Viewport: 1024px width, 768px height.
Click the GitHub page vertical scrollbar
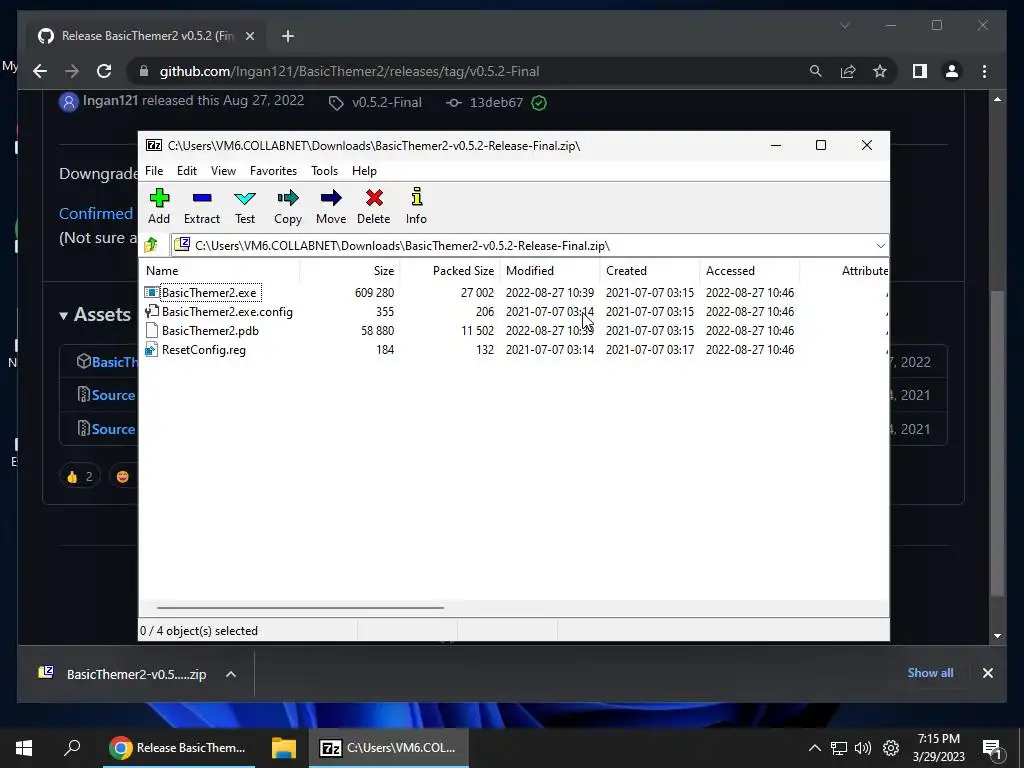click(x=997, y=443)
